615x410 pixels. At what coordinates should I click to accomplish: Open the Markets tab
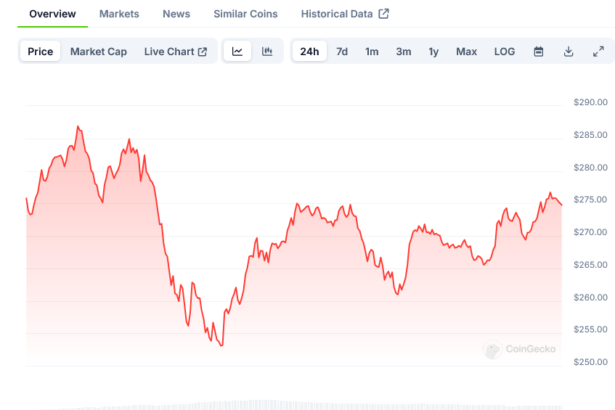pos(119,14)
